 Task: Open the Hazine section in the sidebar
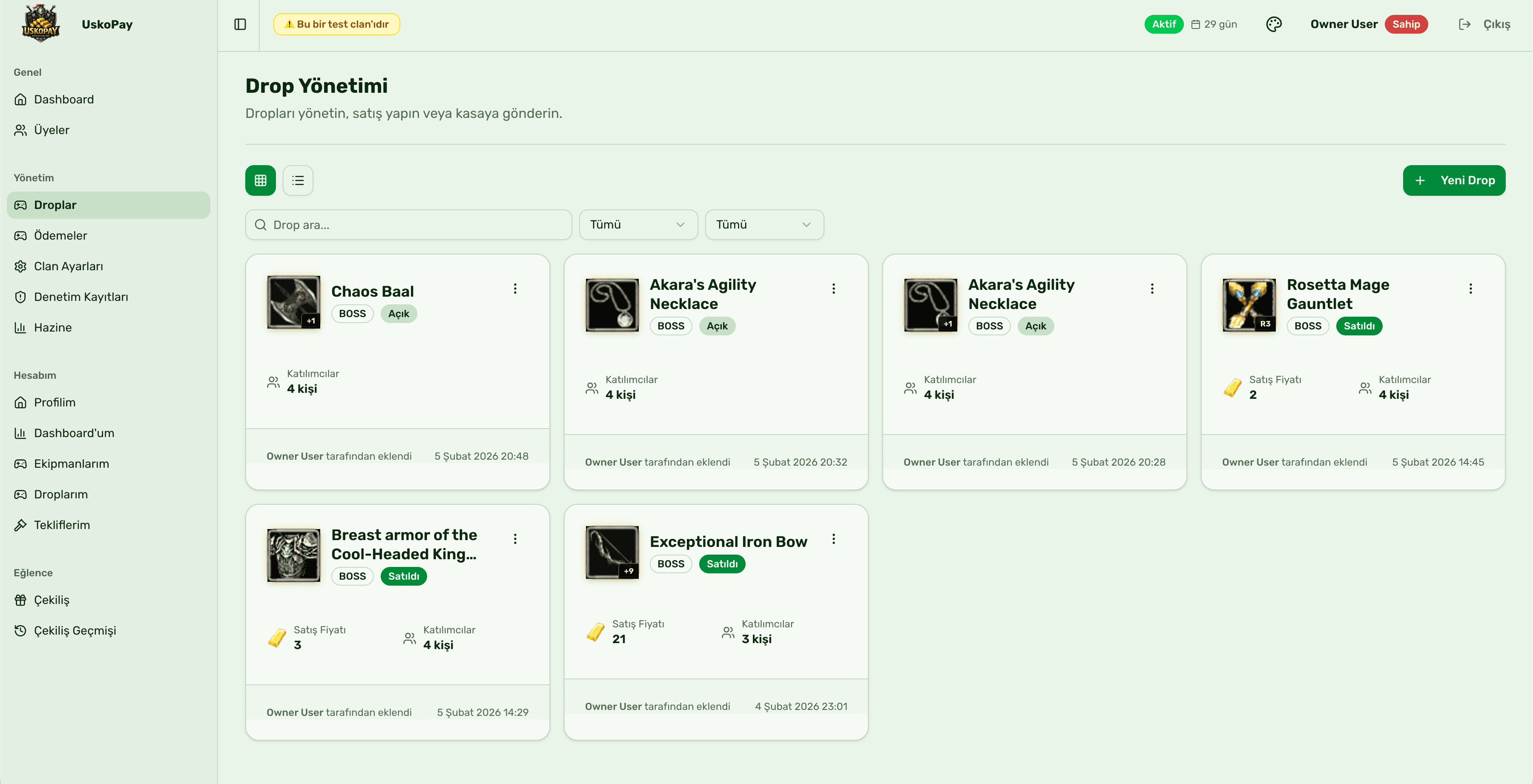(52, 327)
